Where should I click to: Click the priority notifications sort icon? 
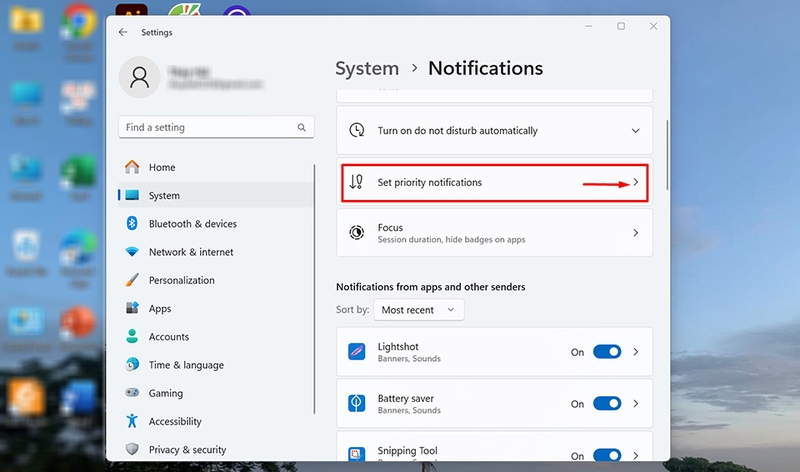[356, 182]
